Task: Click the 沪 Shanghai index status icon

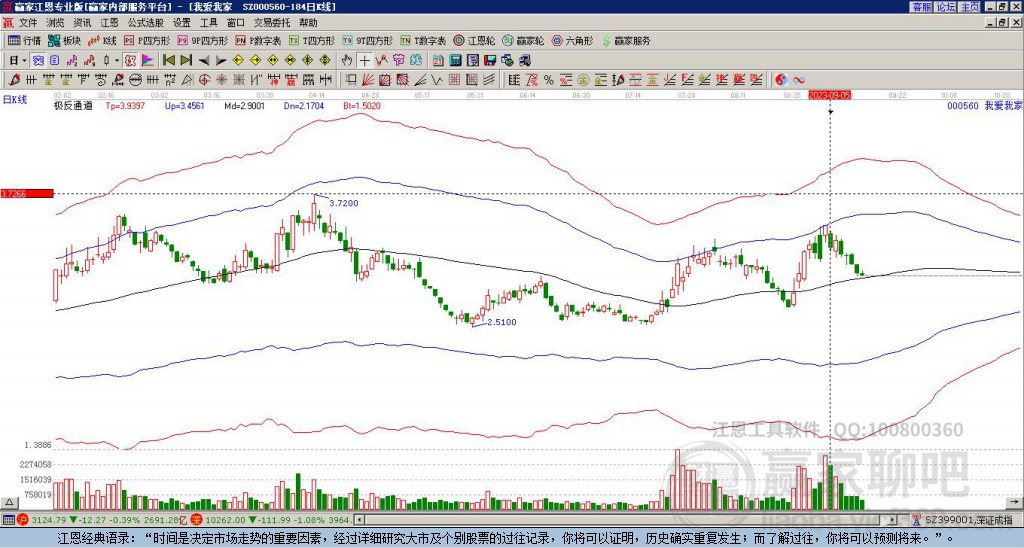Action: (22, 520)
